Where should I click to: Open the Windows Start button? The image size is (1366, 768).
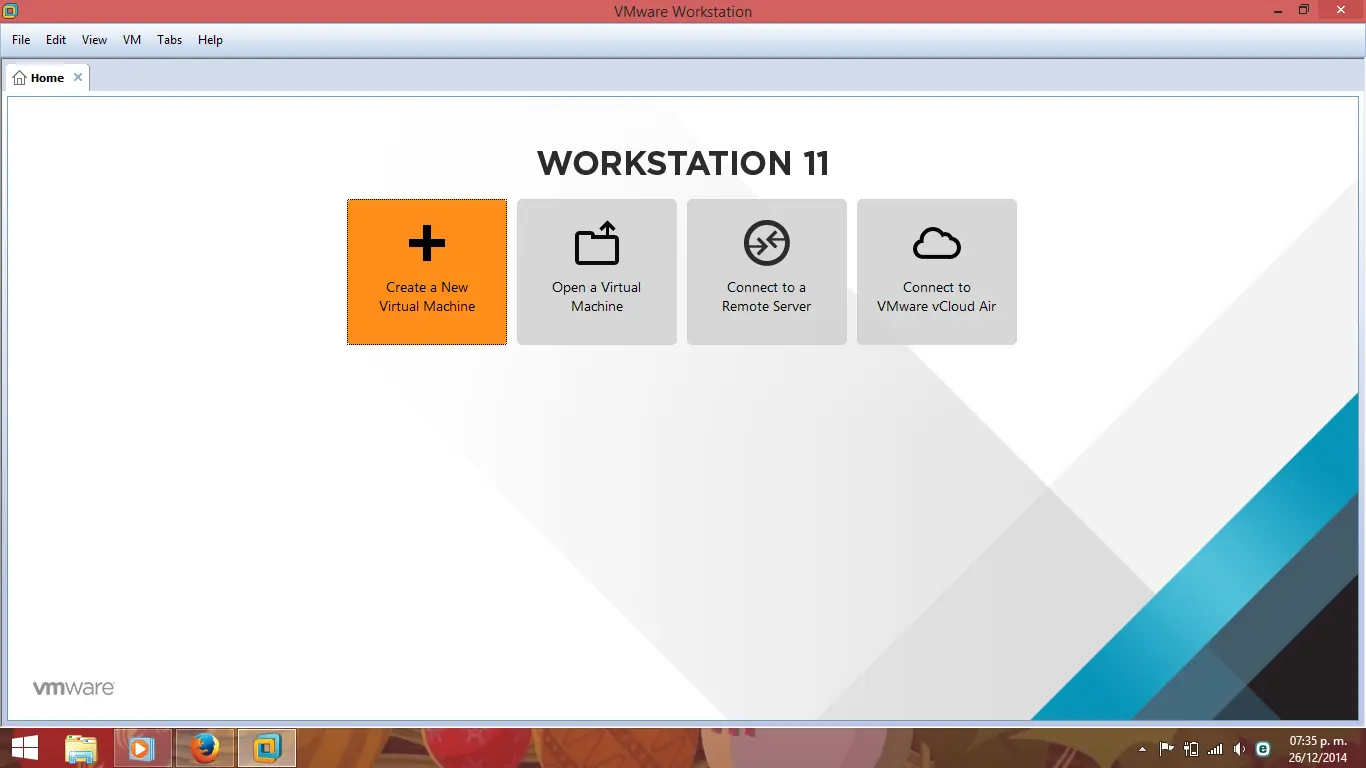25,748
